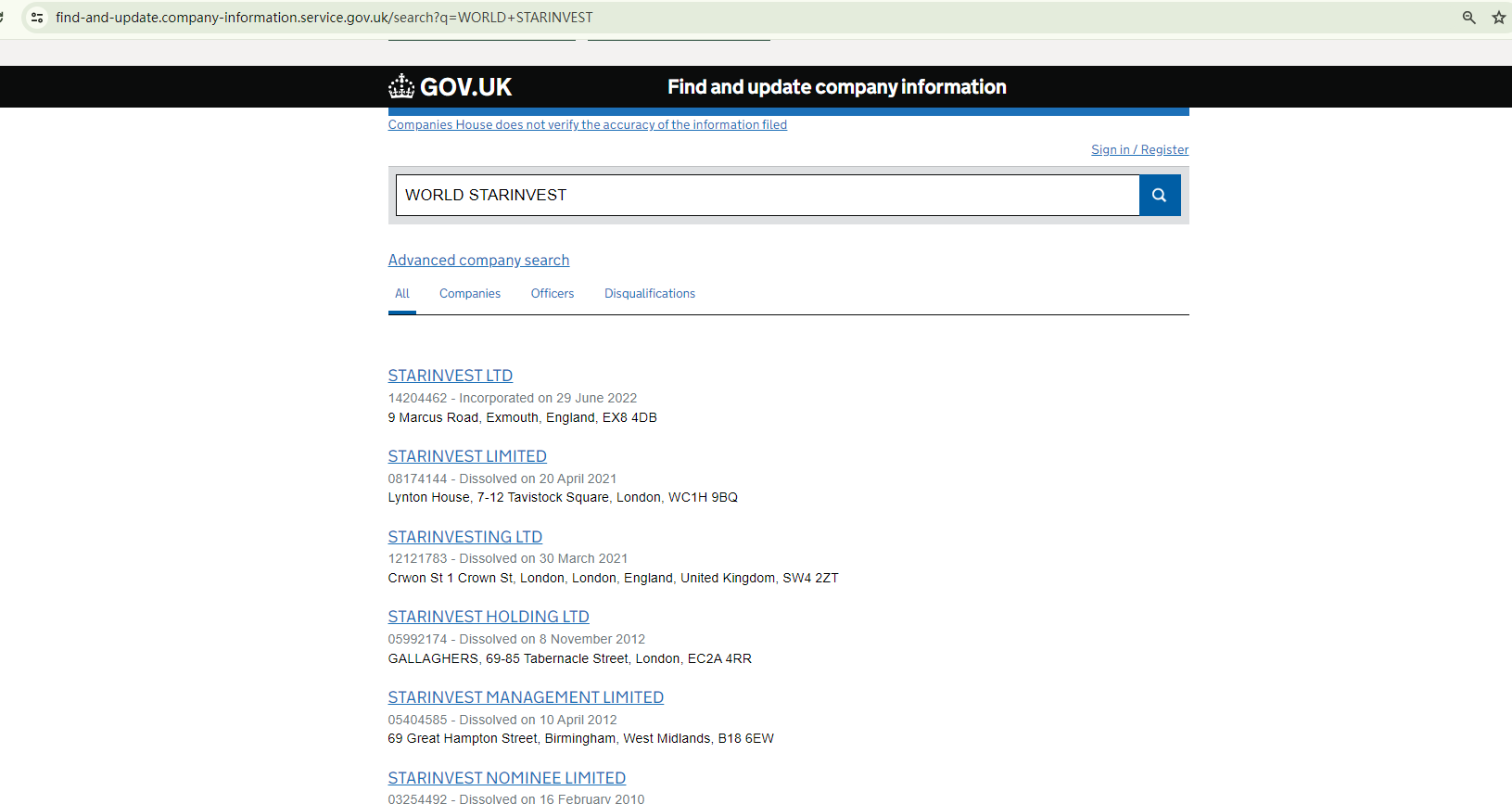This screenshot has width=1512, height=804.
Task: Open STARINVEST NOMINEE LIMITED result
Action: tap(506, 778)
